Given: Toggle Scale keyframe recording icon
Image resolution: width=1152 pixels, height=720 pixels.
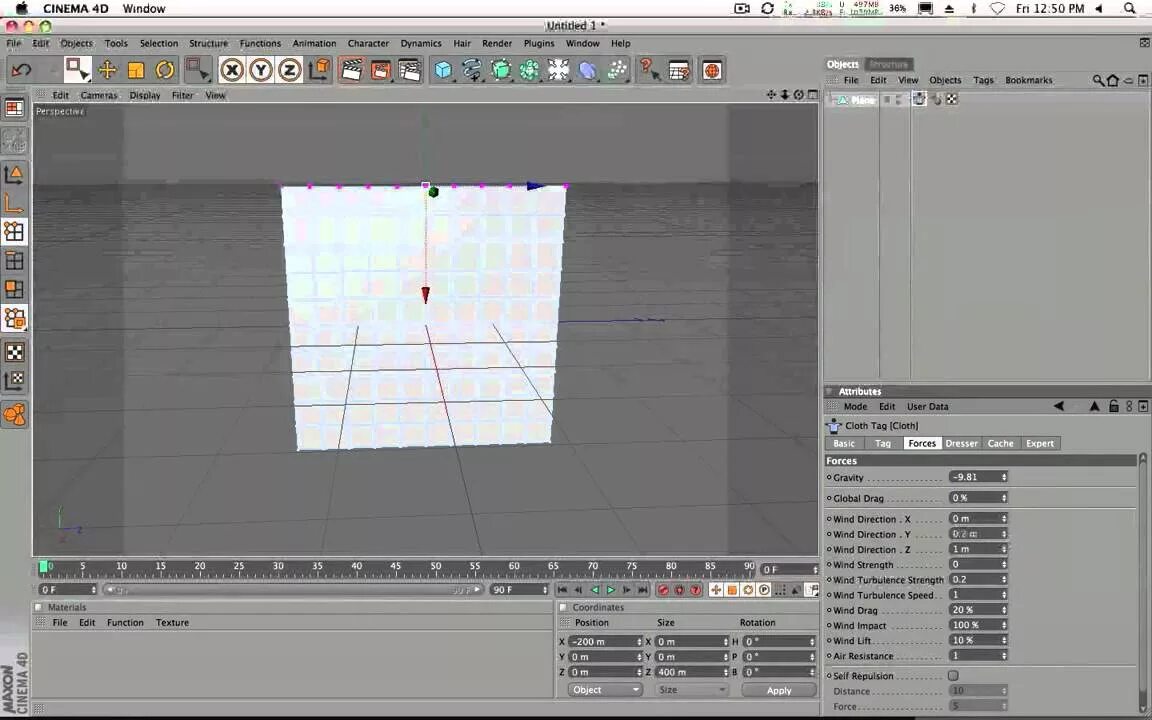Looking at the screenshot, I should (x=732, y=589).
